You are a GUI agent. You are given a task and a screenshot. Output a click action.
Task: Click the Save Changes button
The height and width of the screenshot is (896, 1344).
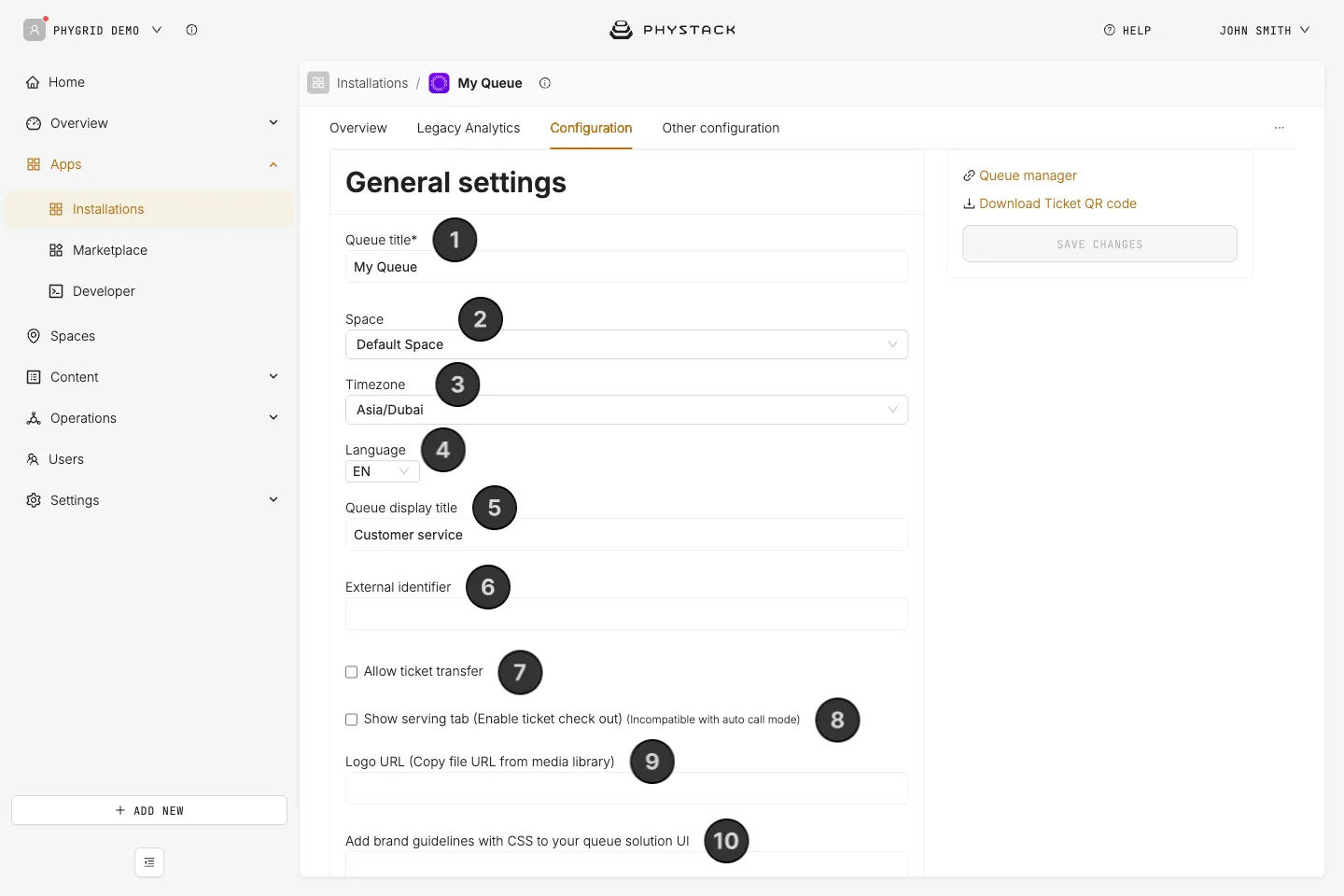coord(1099,244)
